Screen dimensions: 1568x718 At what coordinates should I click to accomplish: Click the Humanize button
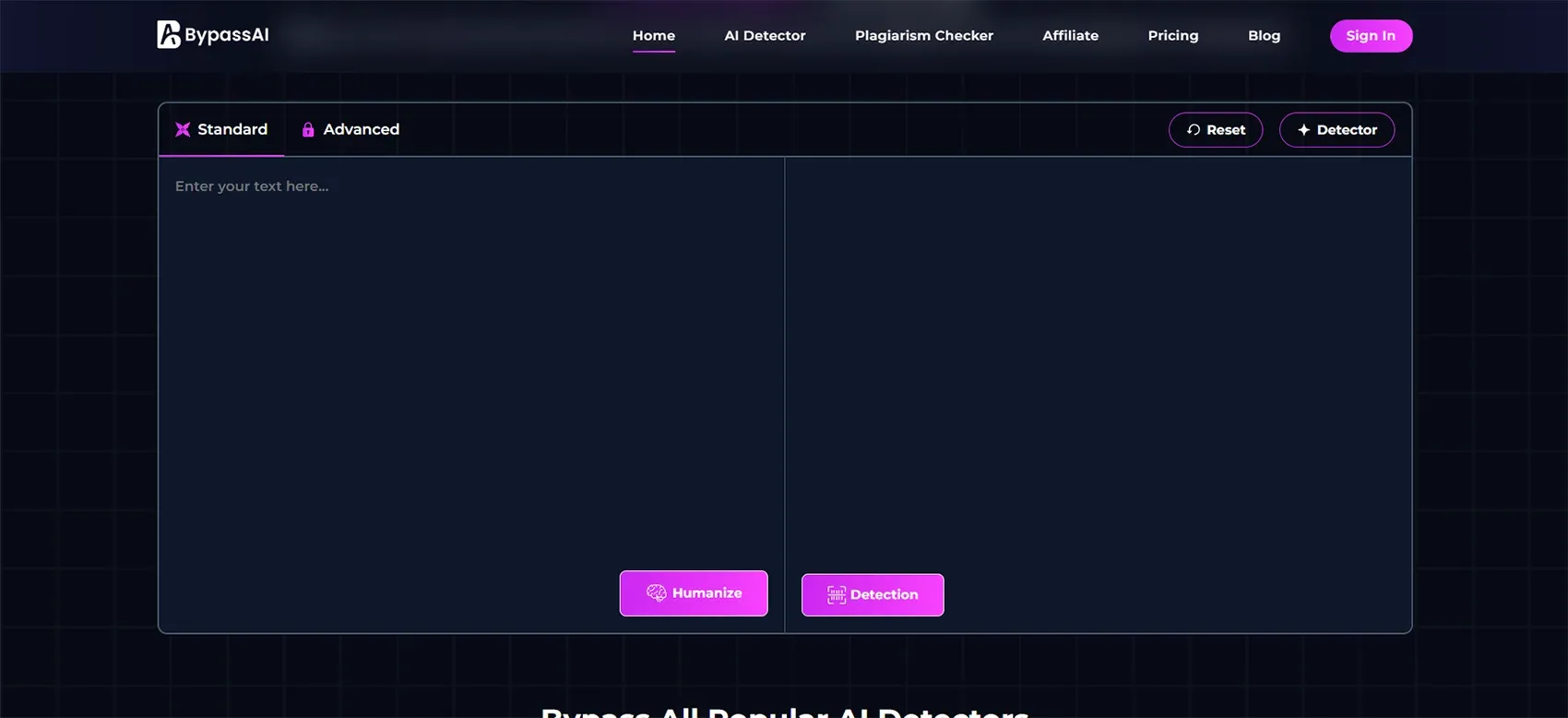[694, 593]
